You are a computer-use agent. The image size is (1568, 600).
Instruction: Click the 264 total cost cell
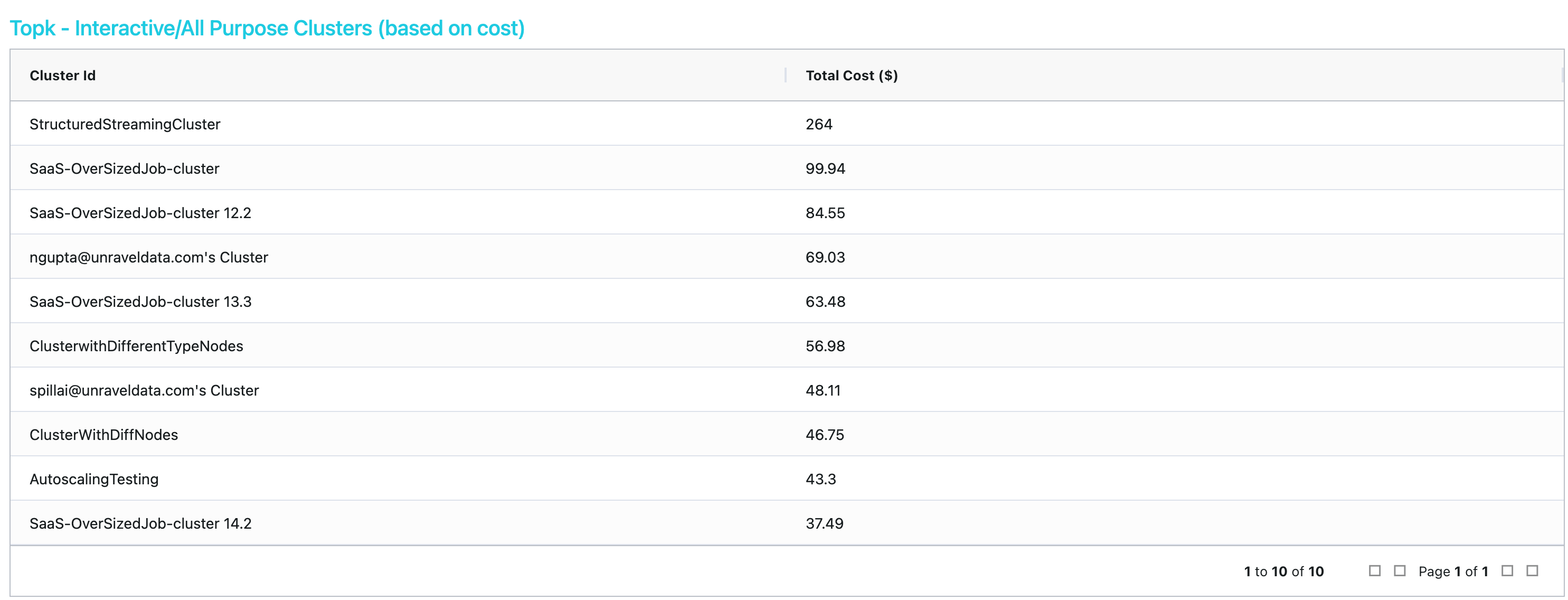click(x=819, y=124)
